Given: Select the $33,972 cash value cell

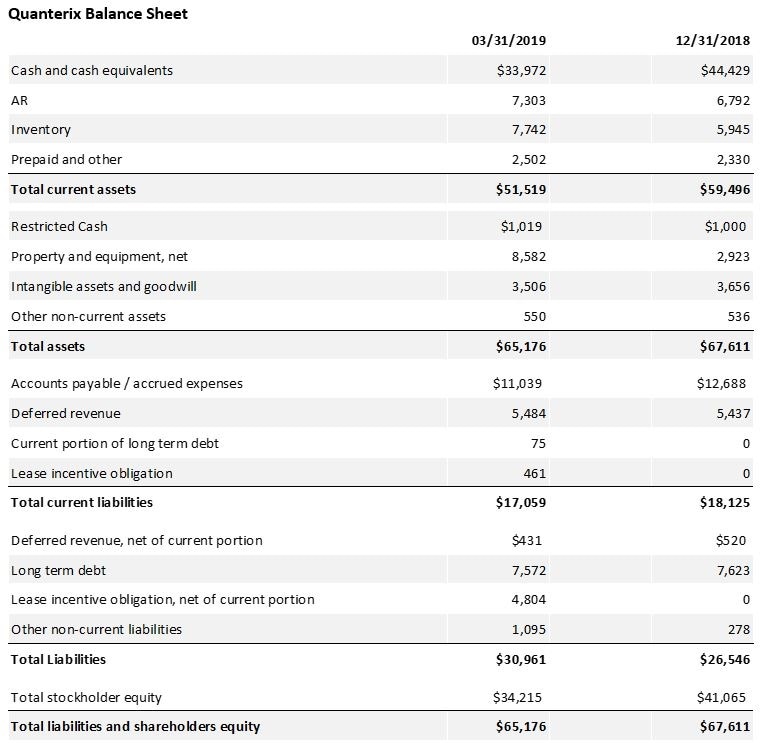Looking at the screenshot, I should tap(521, 70).
